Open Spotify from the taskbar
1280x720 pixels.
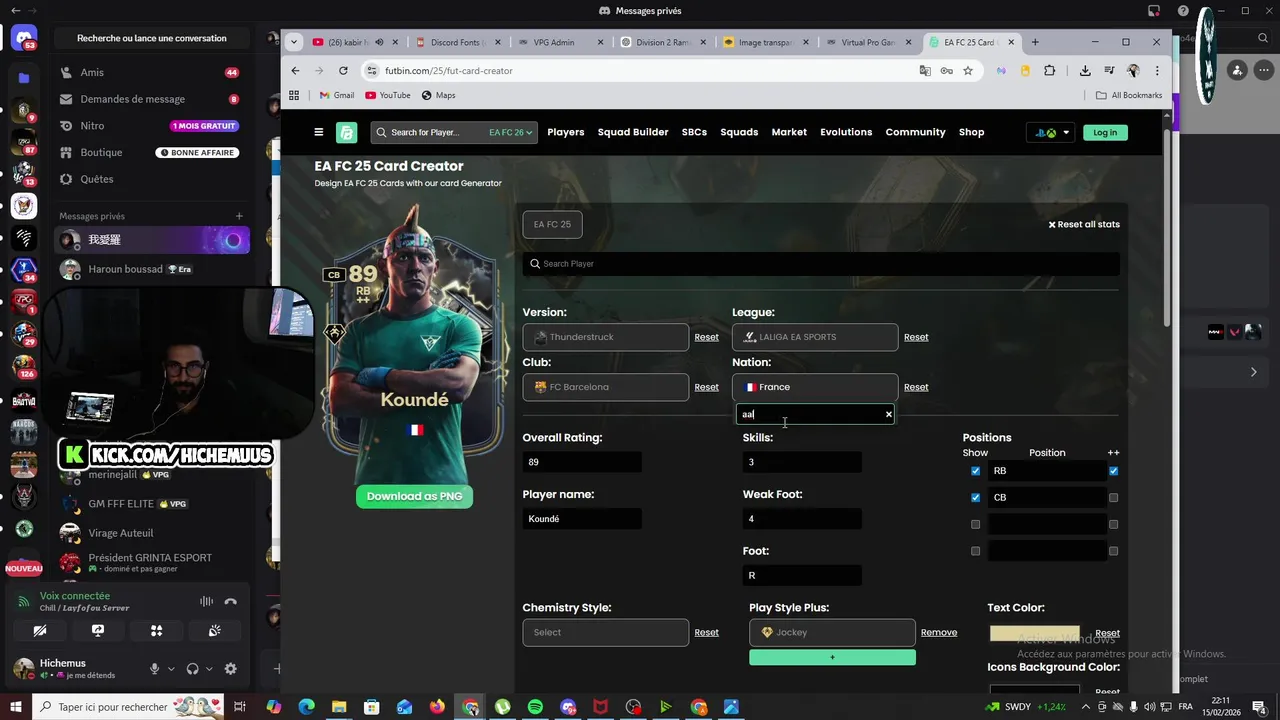tap(535, 707)
